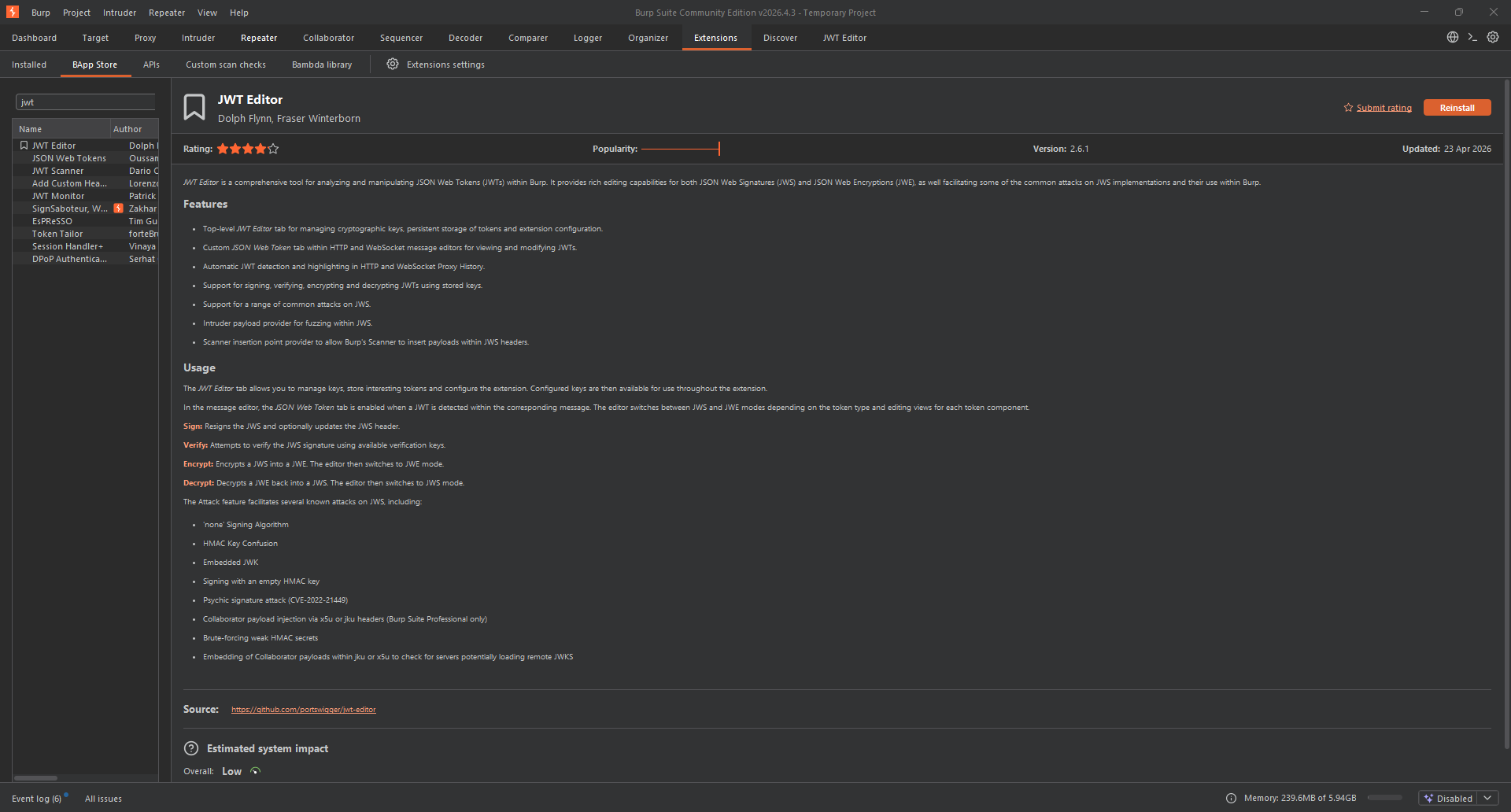Open the Project menu
The image size is (1511, 812).
[x=76, y=13]
